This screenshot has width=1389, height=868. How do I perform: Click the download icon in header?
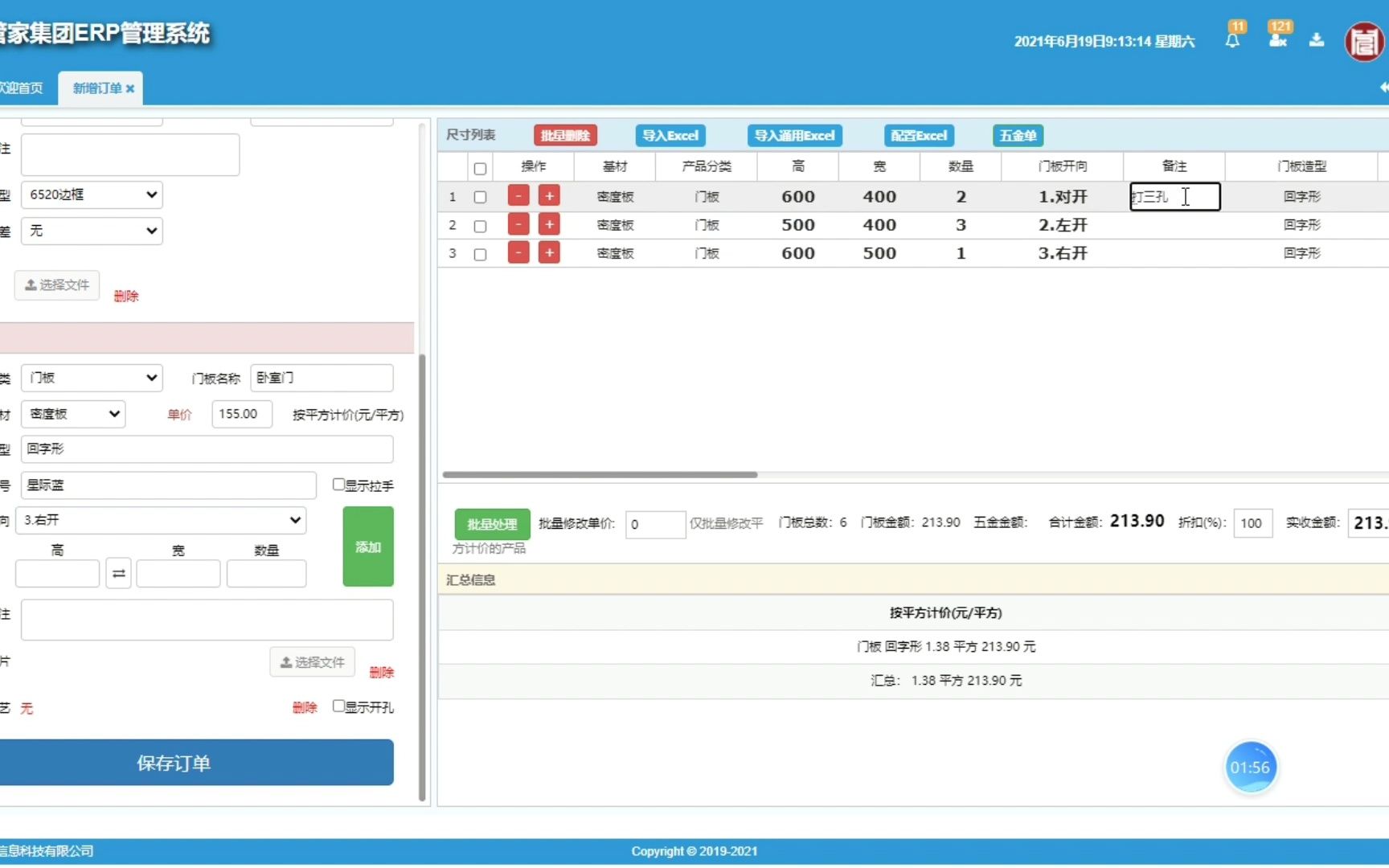click(x=1317, y=39)
